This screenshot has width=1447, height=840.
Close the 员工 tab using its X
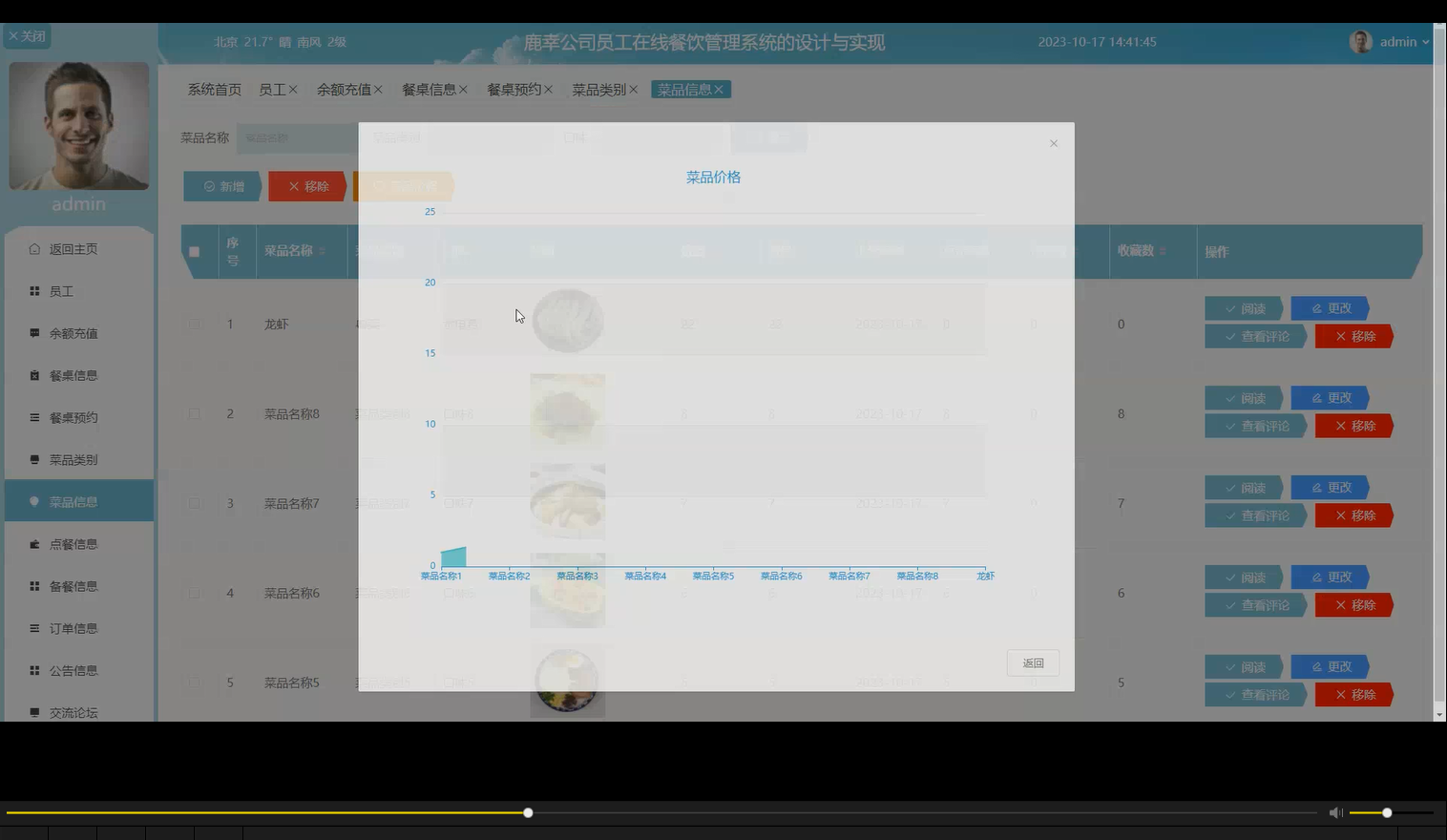coord(293,90)
